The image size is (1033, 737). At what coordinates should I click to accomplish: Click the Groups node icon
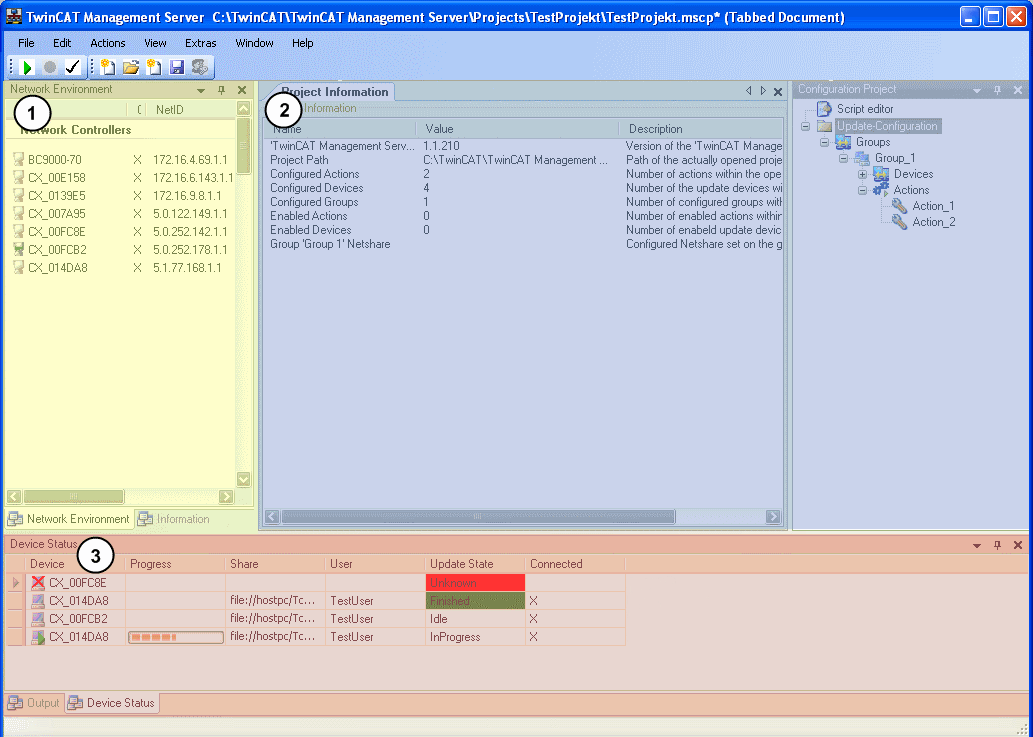coord(843,142)
